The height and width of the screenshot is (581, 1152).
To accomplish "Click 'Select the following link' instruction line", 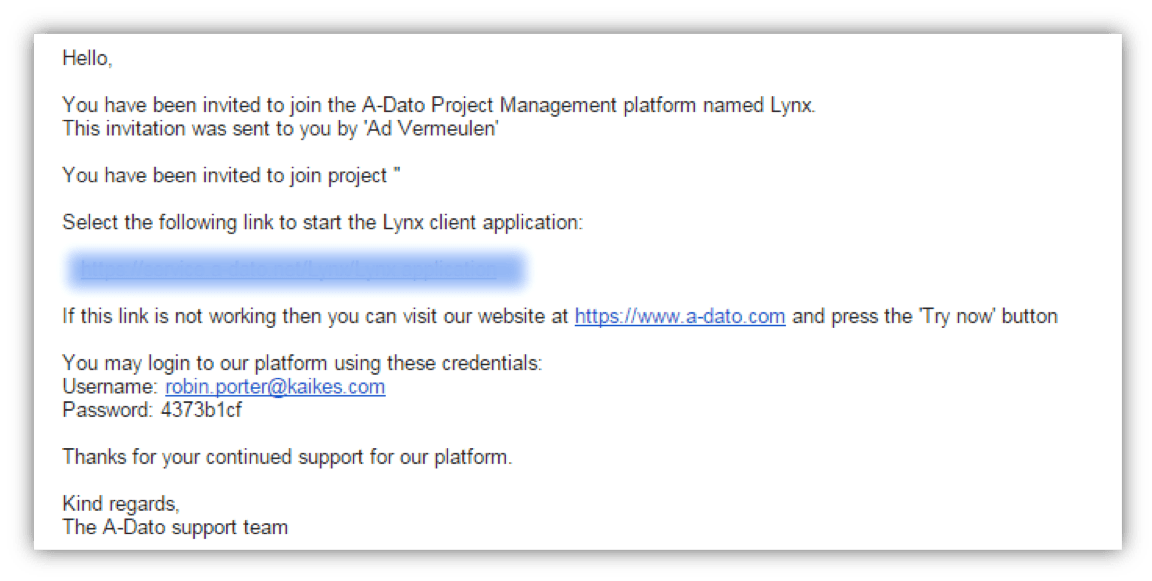I will (322, 222).
